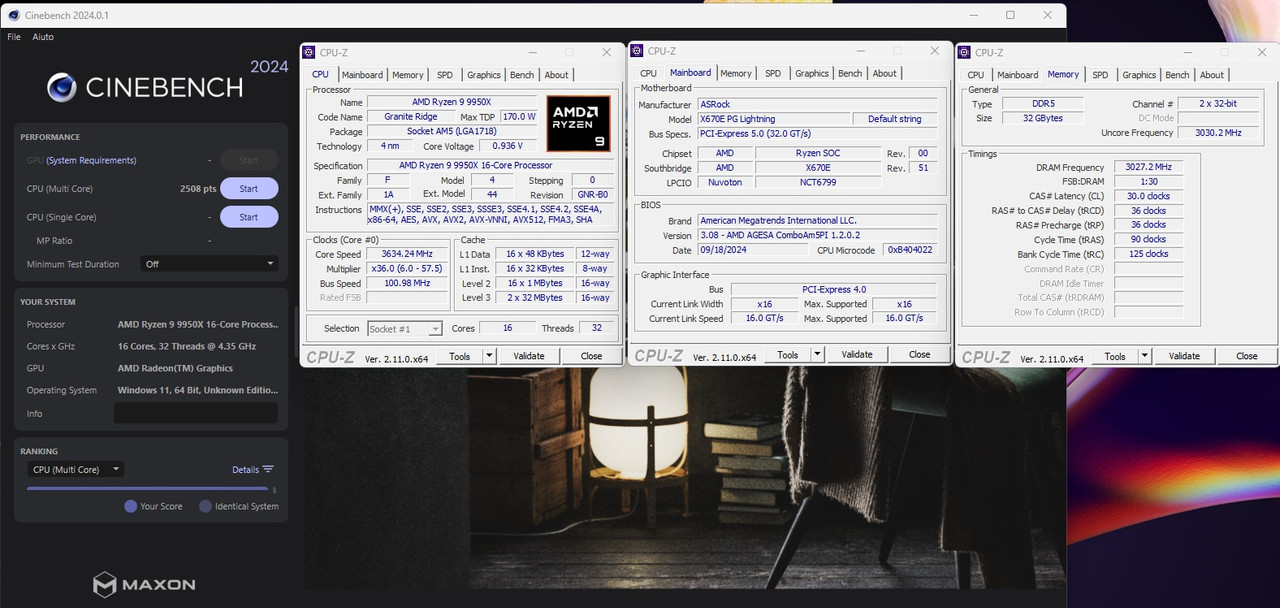Open Tools dropdown arrow in the Memory window
The height and width of the screenshot is (608, 1280).
click(x=1144, y=356)
